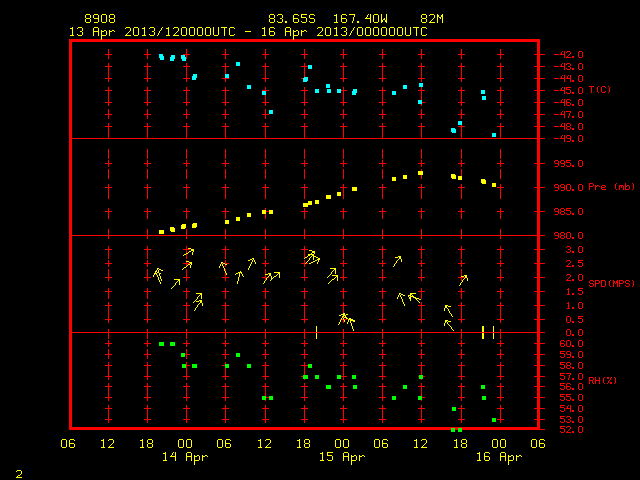Click the date range header line
Image resolution: width=640 pixels, height=480 pixels.
248,32
